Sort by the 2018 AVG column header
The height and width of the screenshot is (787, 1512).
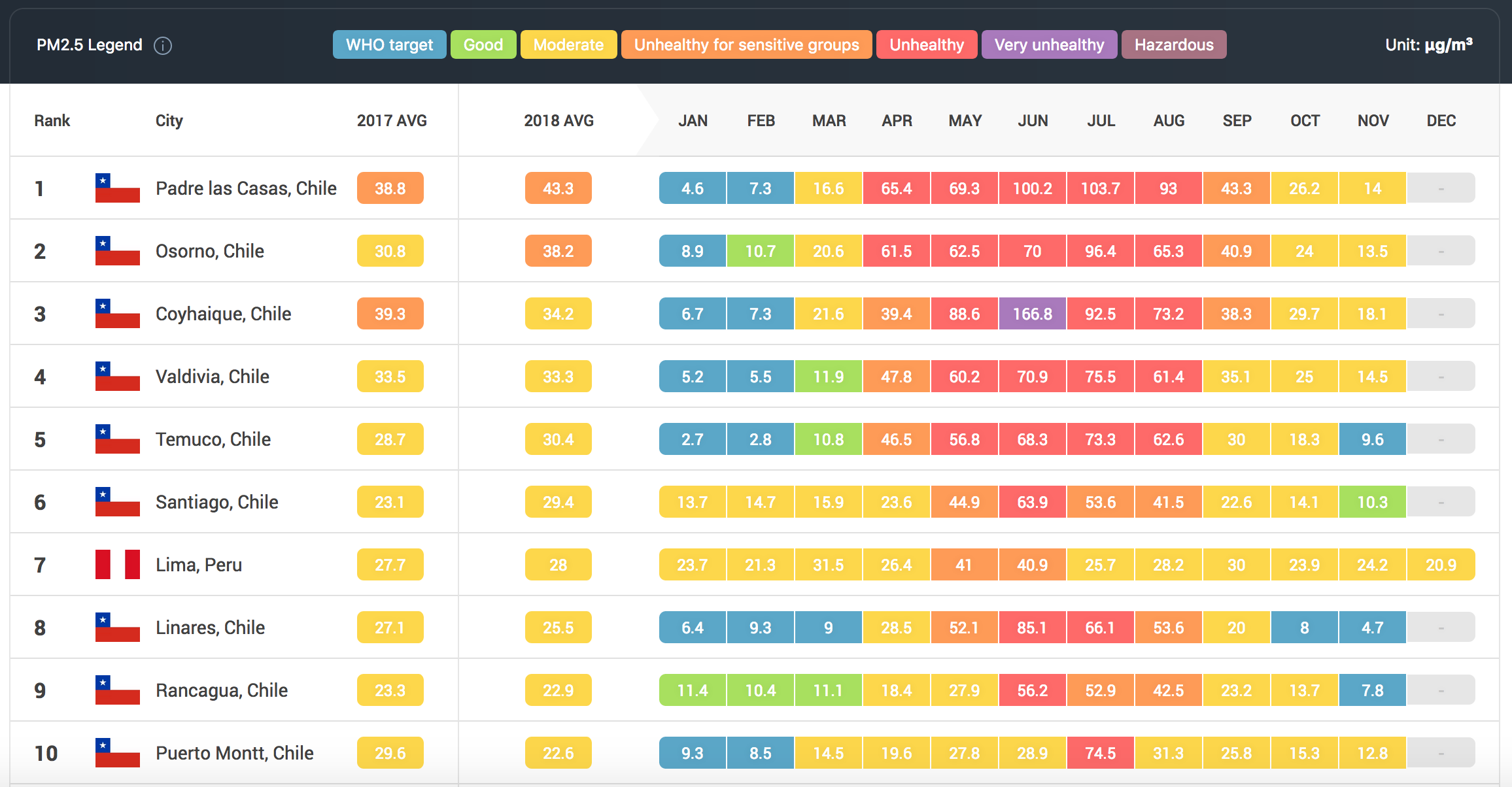558,121
